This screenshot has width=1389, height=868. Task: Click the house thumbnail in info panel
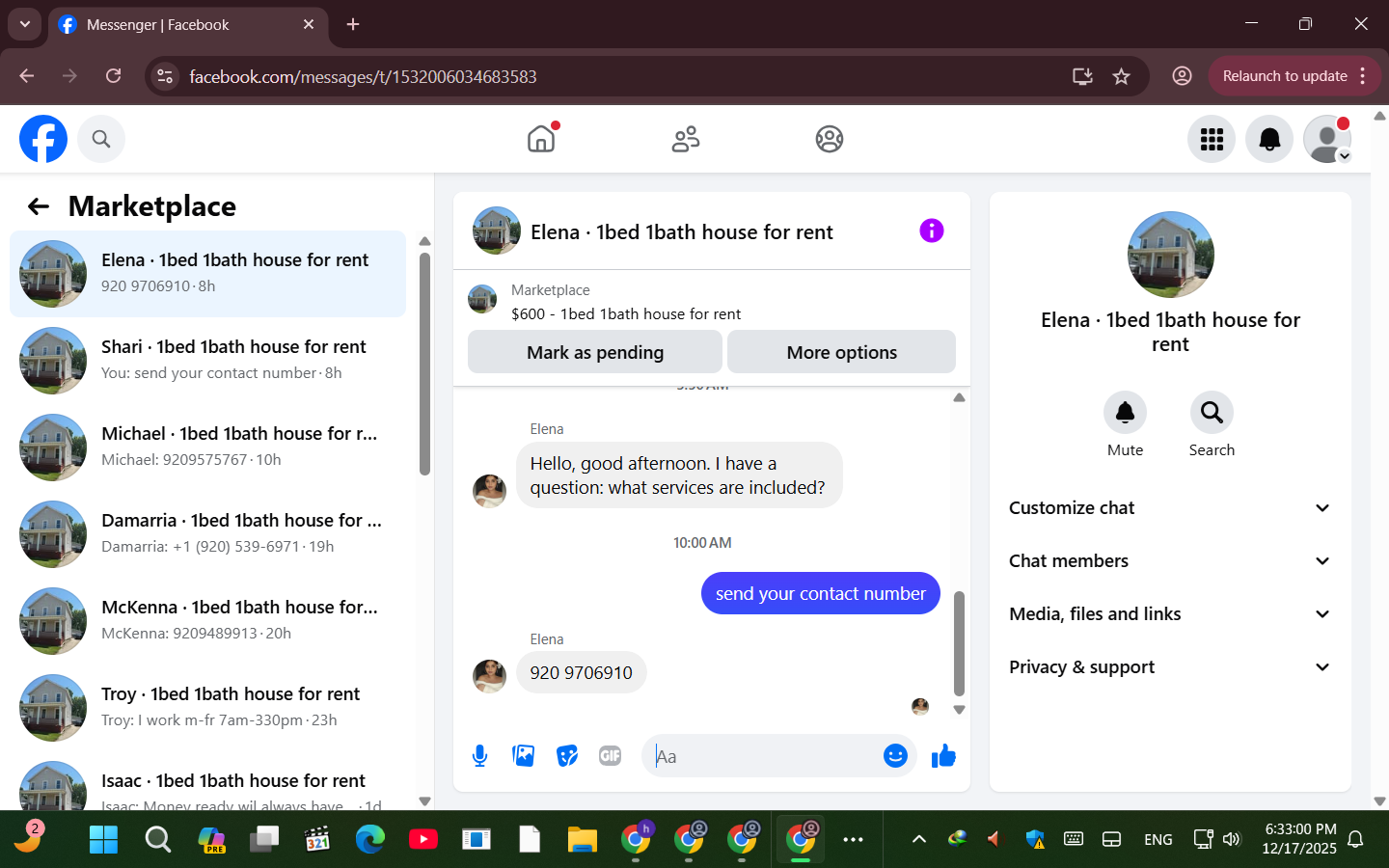[1170, 255]
